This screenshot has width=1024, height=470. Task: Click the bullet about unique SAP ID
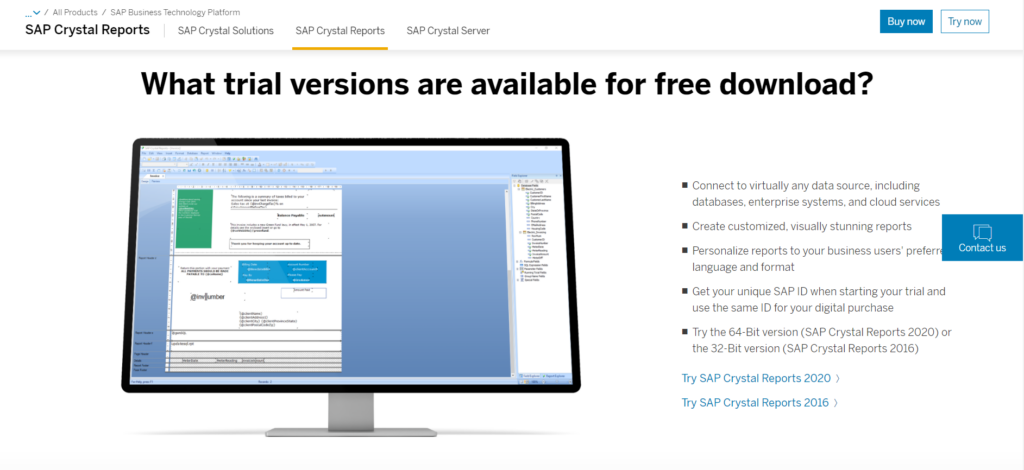tap(818, 300)
